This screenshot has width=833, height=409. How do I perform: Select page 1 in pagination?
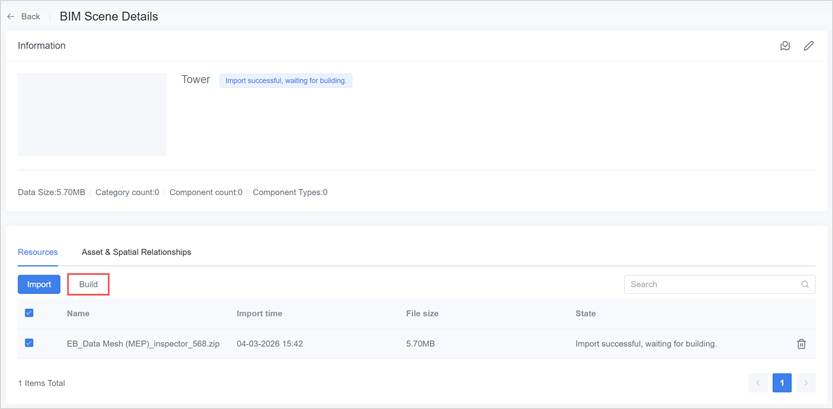coord(782,383)
